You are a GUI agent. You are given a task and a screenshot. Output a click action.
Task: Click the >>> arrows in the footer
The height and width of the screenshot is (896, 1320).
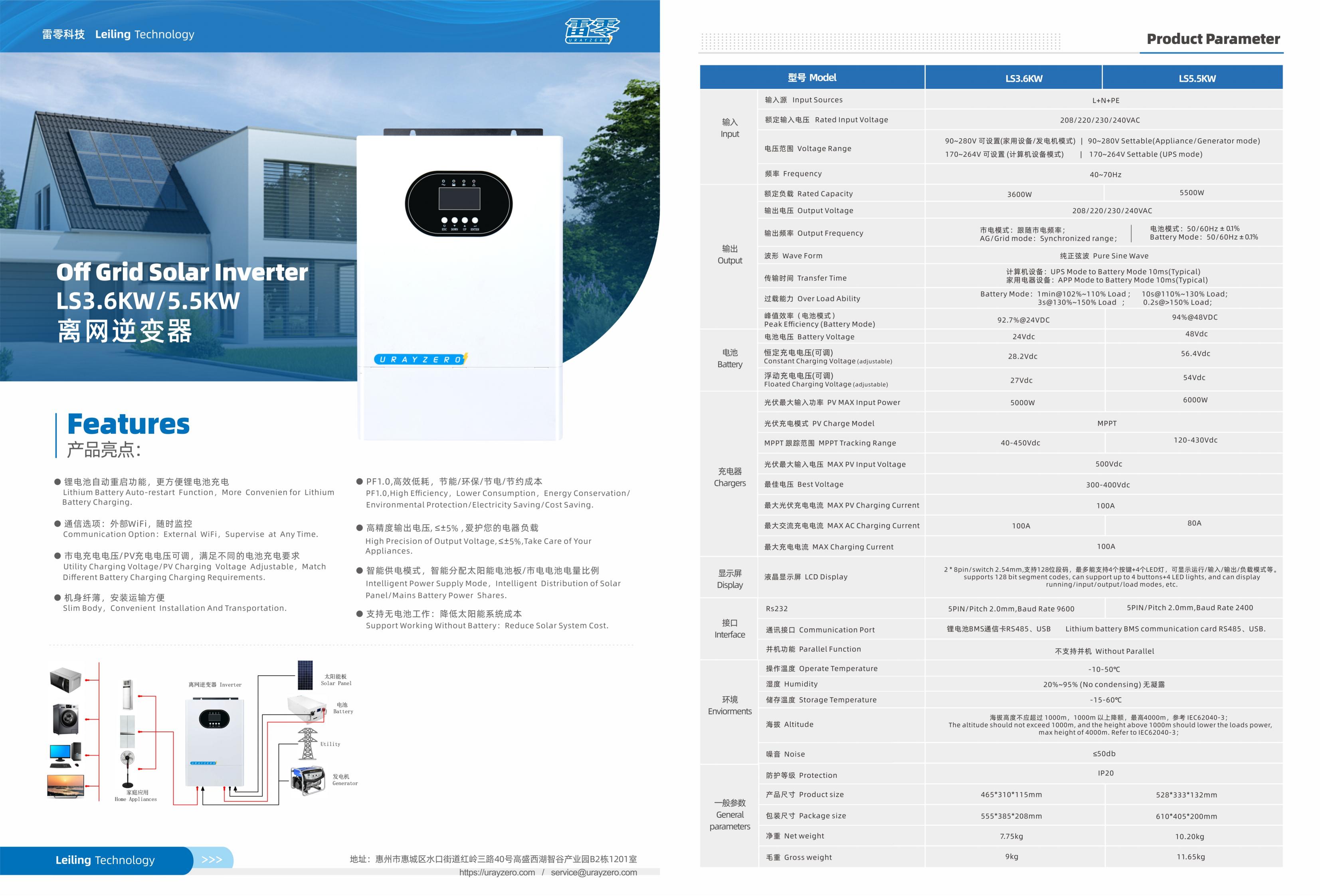212,860
